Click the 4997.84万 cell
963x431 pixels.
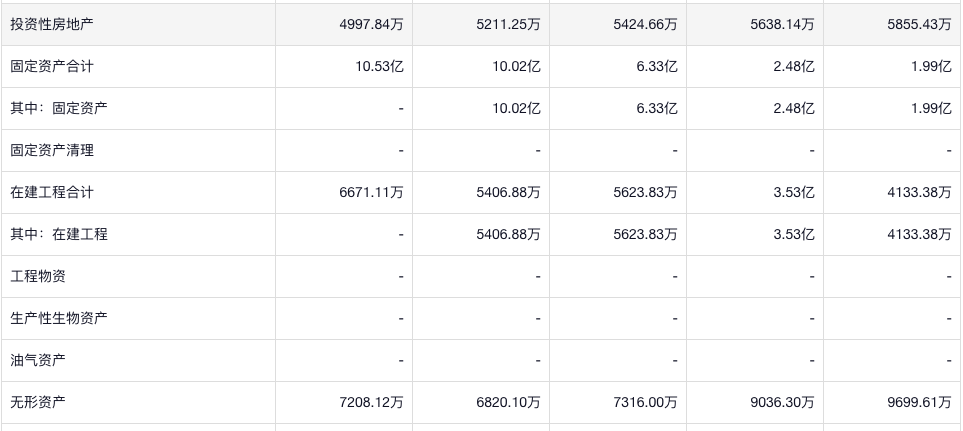(x=372, y=25)
